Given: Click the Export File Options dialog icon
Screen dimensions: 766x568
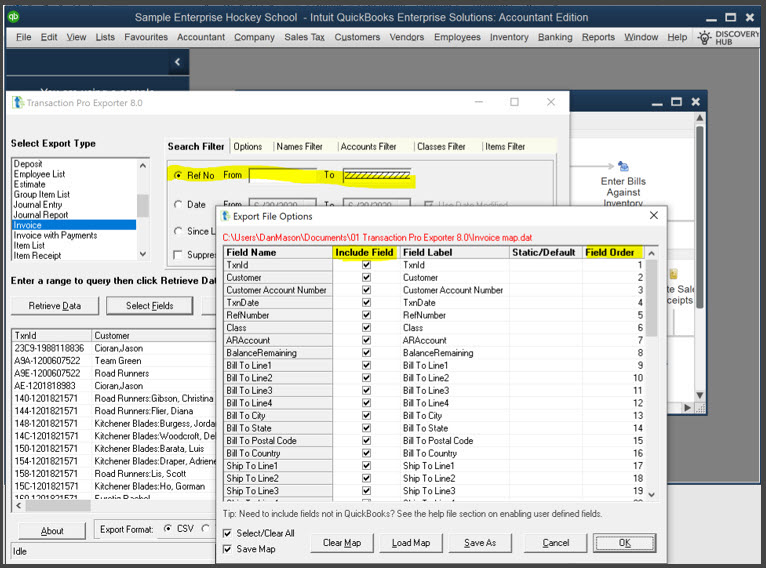Looking at the screenshot, I should coord(225,216).
